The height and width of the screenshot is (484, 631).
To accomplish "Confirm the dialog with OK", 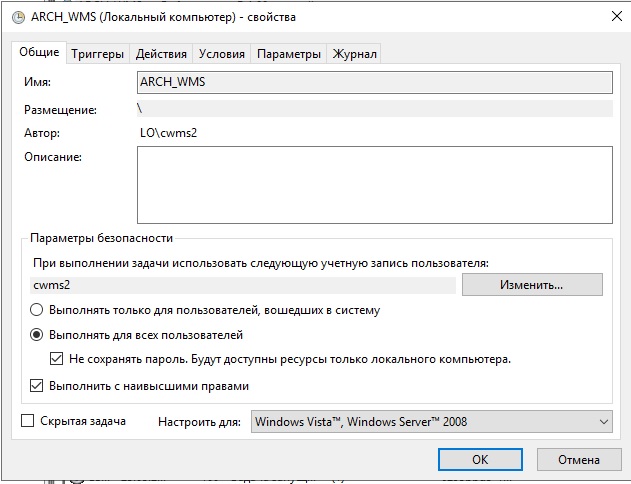I will (x=480, y=460).
